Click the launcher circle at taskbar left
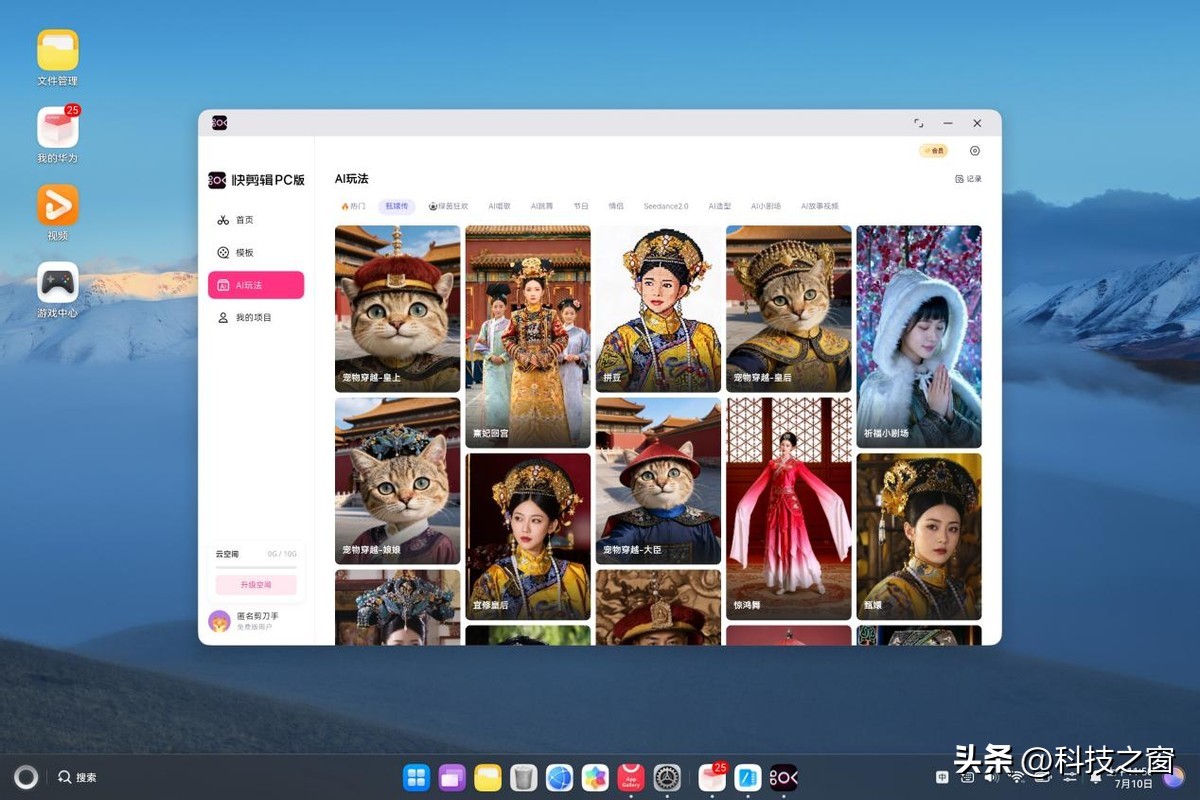1200x800 pixels. pos(26,777)
